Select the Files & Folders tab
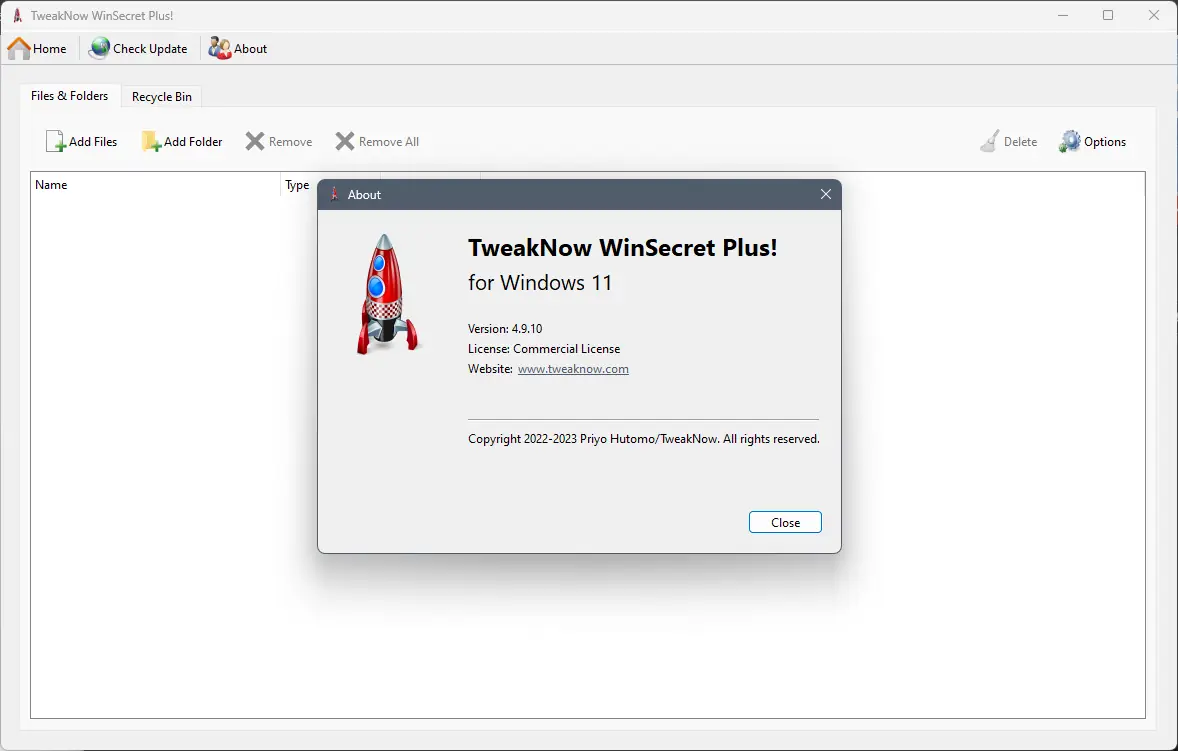1178x751 pixels. click(x=69, y=95)
